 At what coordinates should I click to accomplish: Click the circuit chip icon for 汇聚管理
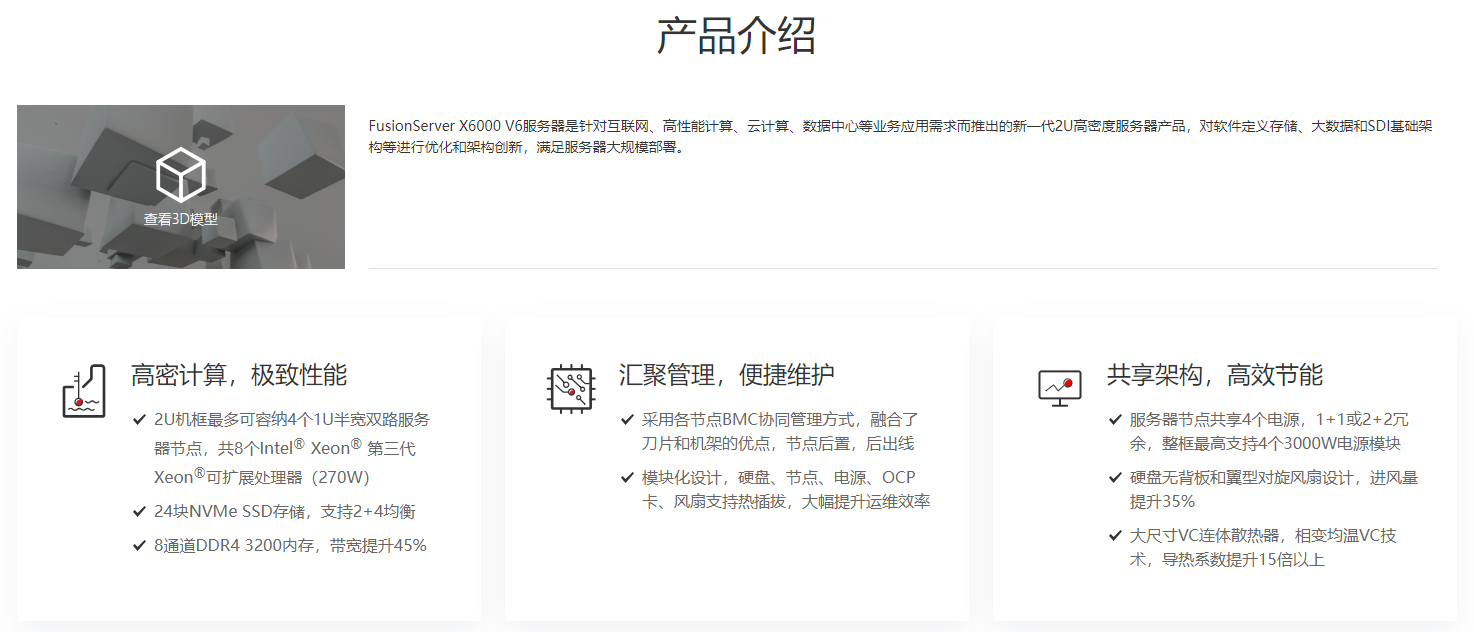[571, 388]
